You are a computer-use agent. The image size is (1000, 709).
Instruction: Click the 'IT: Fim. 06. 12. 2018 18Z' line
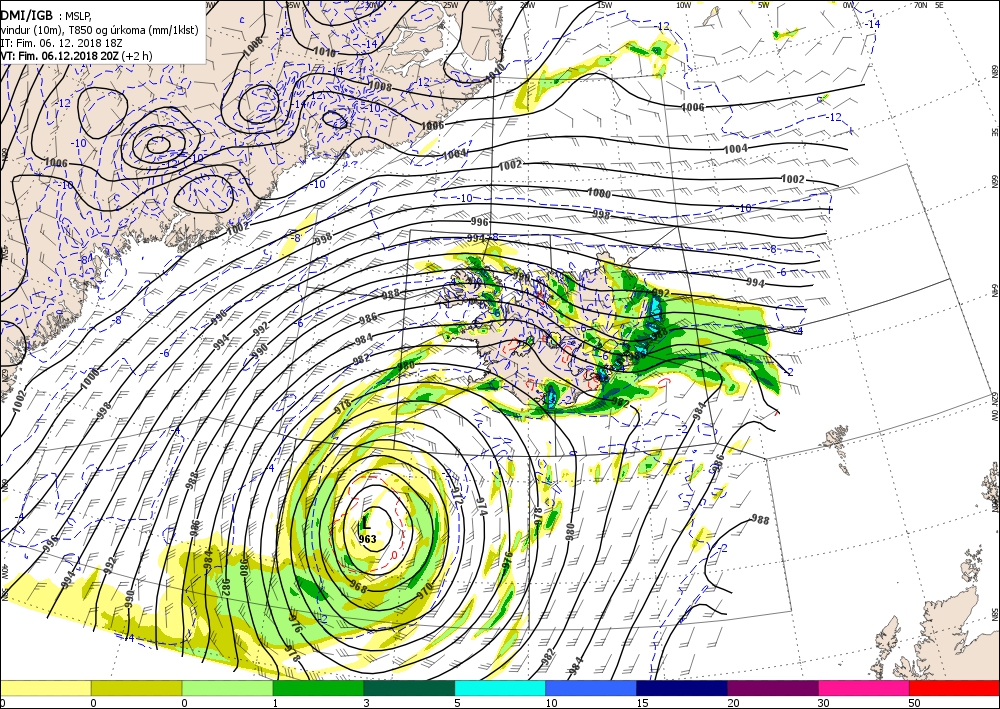61,43
